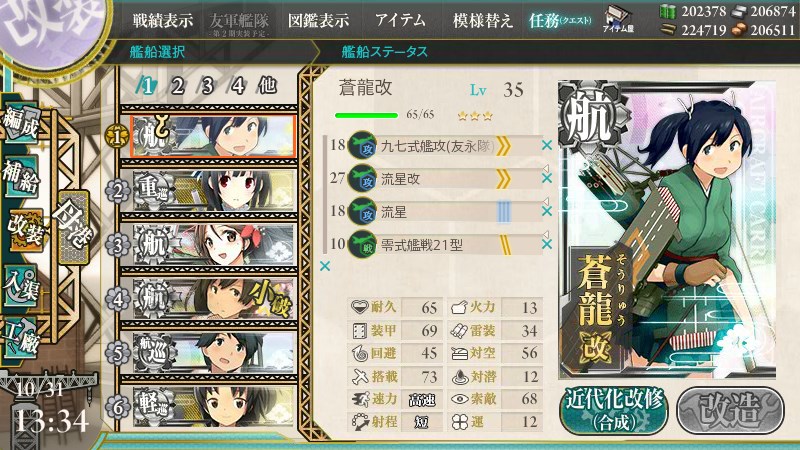Remove 流星改 with its X button
The height and width of the screenshot is (450, 800).
[547, 179]
